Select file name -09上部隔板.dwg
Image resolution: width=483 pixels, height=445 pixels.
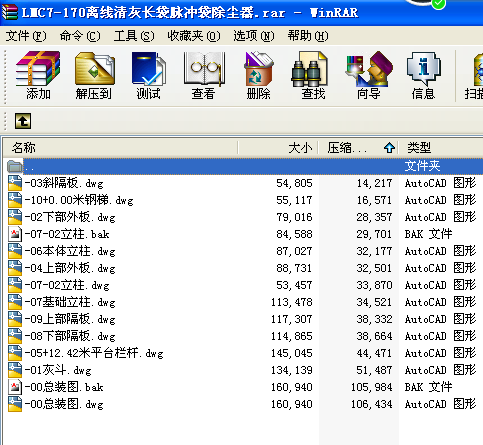tap(70, 319)
